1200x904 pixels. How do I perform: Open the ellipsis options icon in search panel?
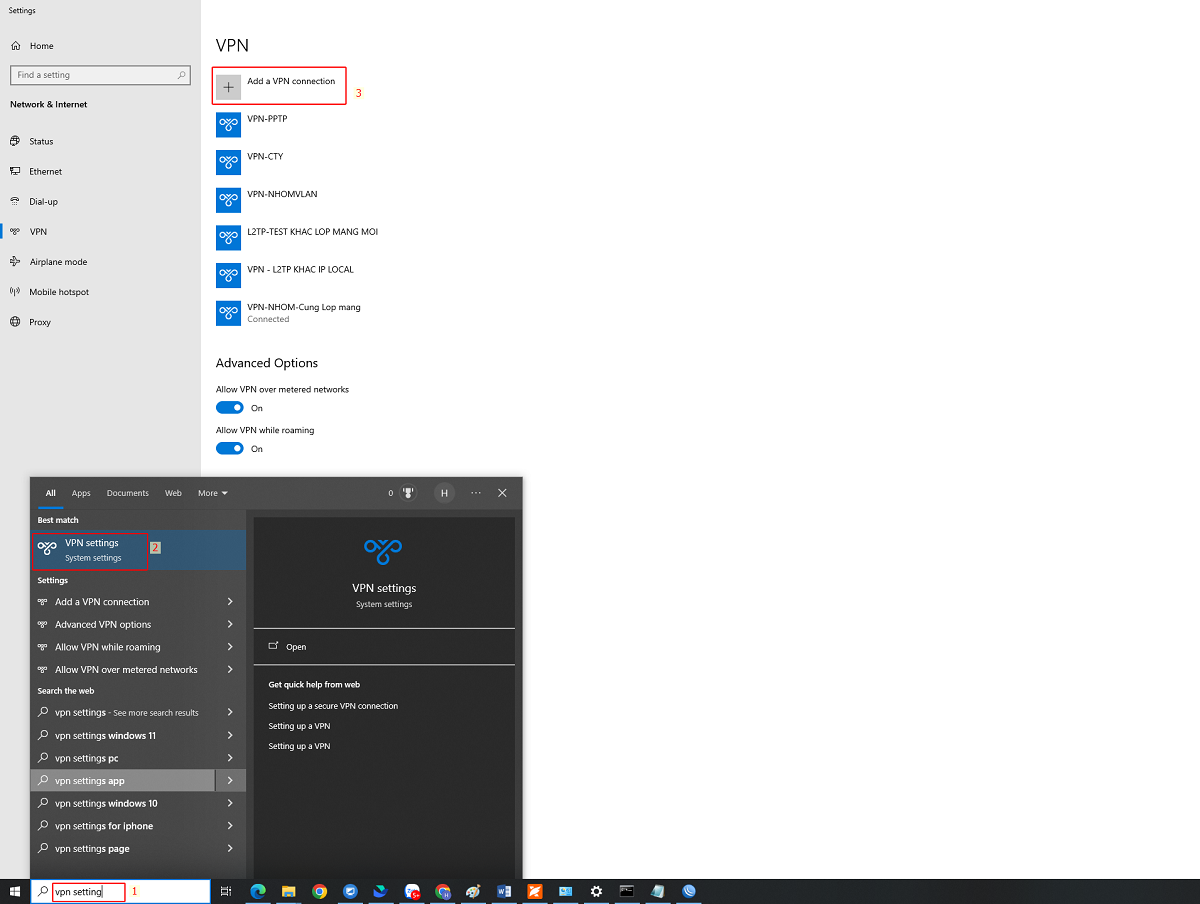[x=475, y=492]
